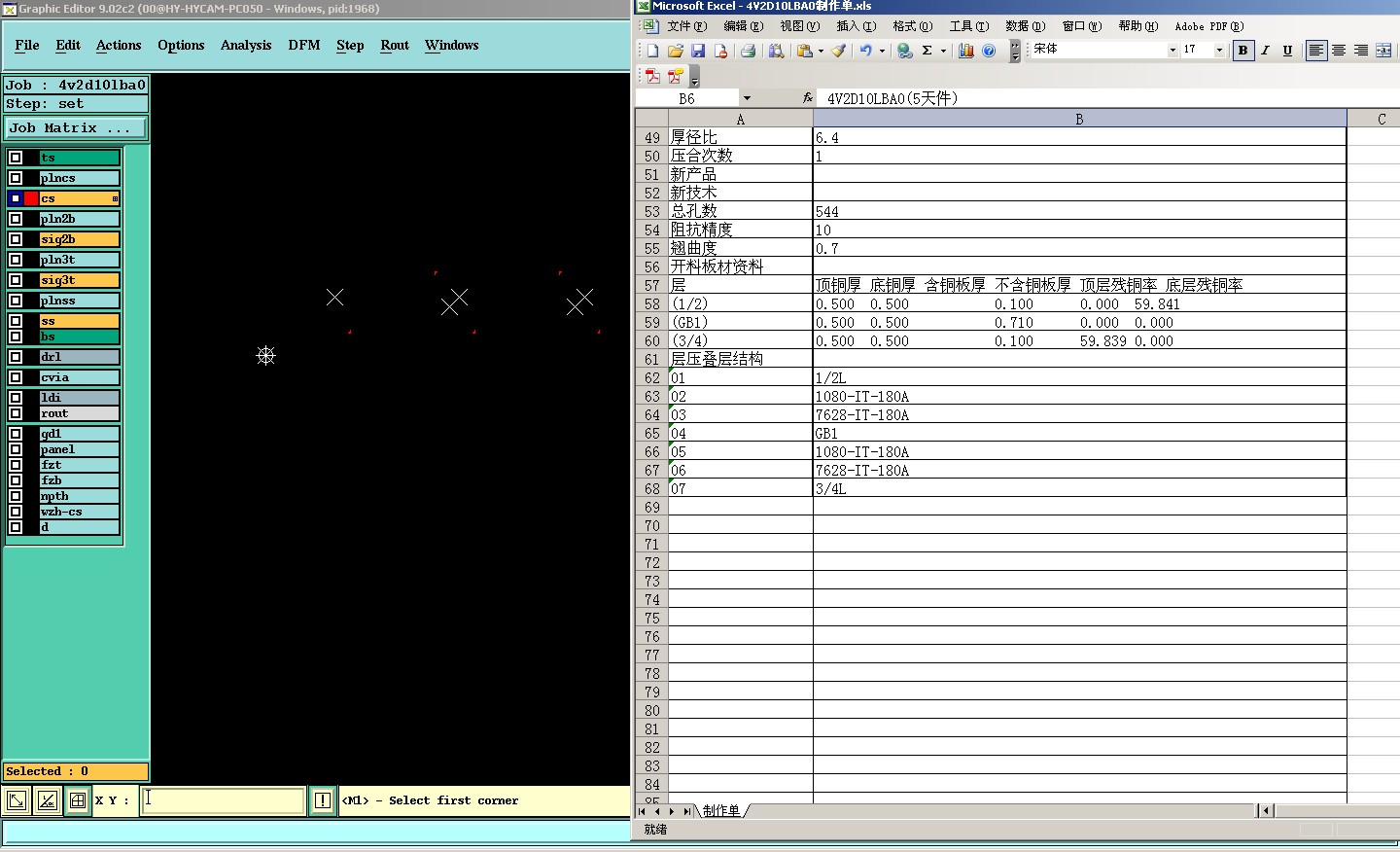Click angle snap icon in Graphic Editor
The width and height of the screenshot is (1400, 852).
[47, 800]
